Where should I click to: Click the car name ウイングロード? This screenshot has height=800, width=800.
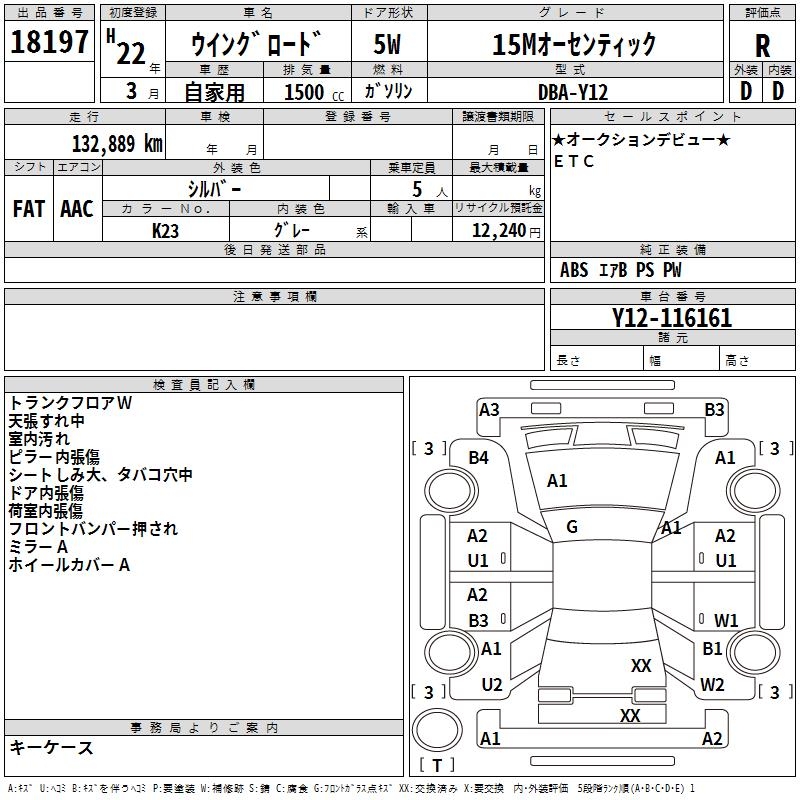[x=257, y=44]
